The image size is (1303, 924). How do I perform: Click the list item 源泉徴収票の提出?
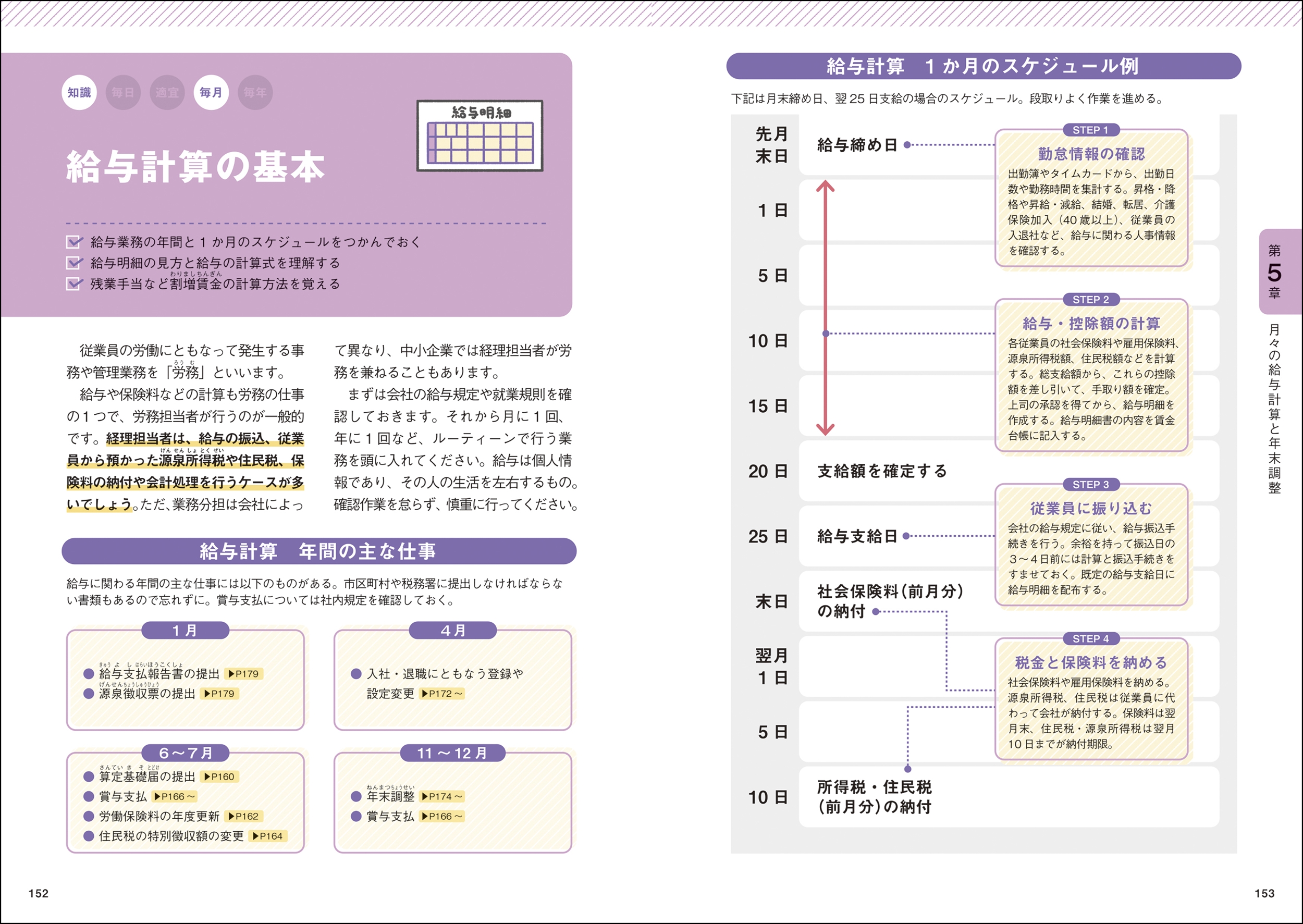(x=147, y=694)
